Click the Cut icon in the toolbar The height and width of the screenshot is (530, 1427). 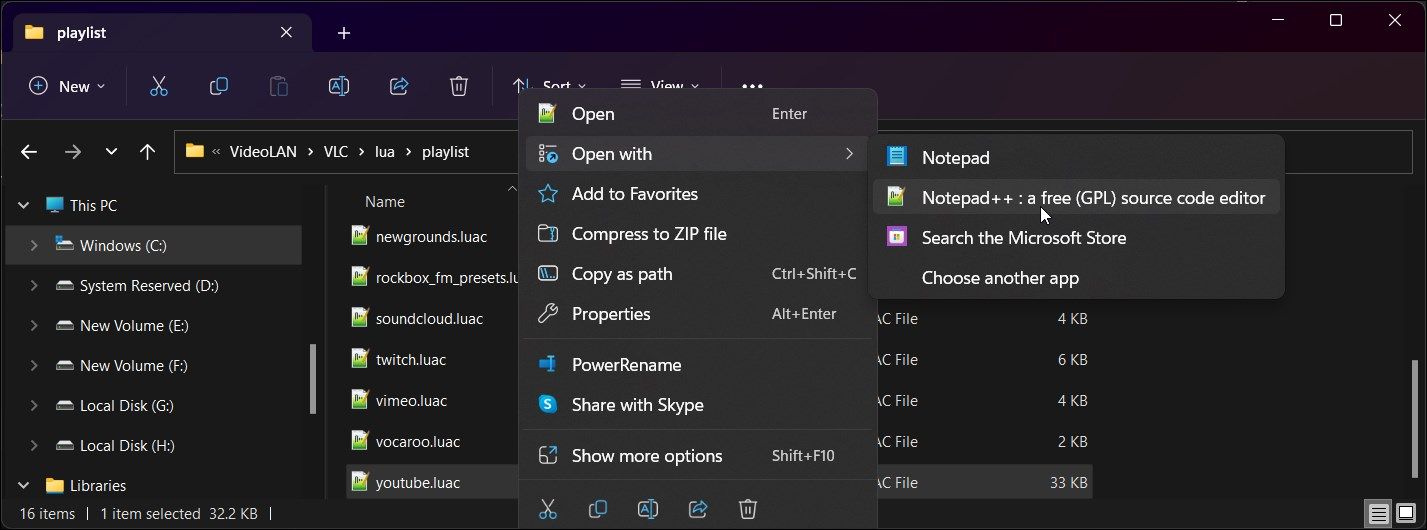pyautogui.click(x=158, y=86)
